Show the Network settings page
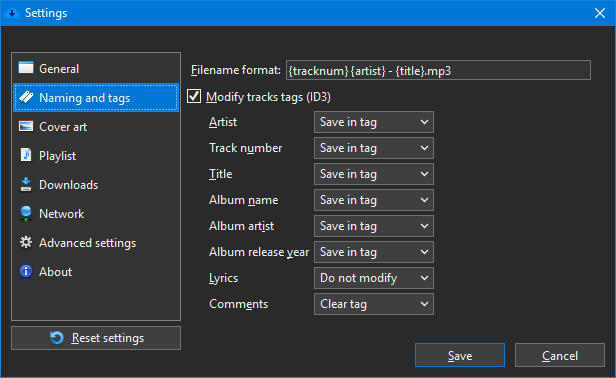616x378 pixels. click(96, 214)
